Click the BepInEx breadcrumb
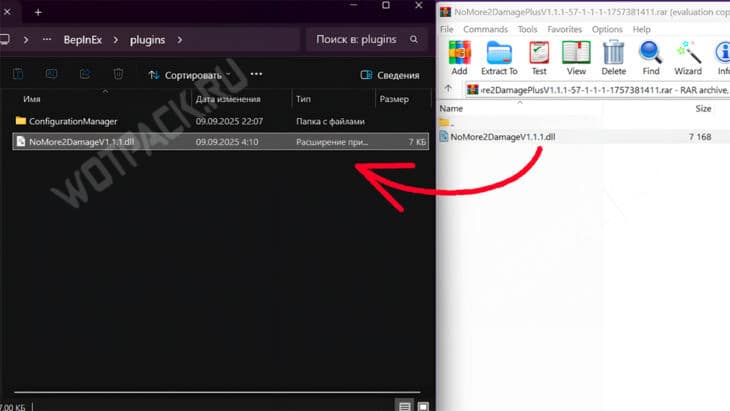Screen dimensions: 730x411 (x=82, y=40)
